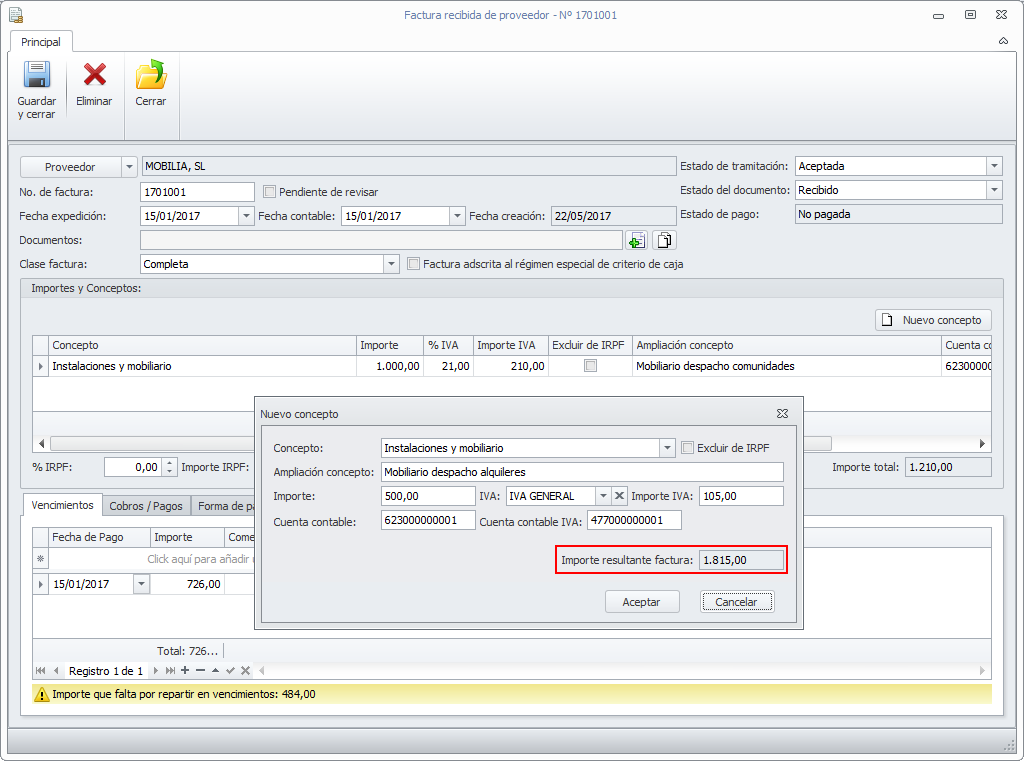Image resolution: width=1024 pixels, height=761 pixels.
Task: Go to the last record in the navigator
Action: (171, 670)
